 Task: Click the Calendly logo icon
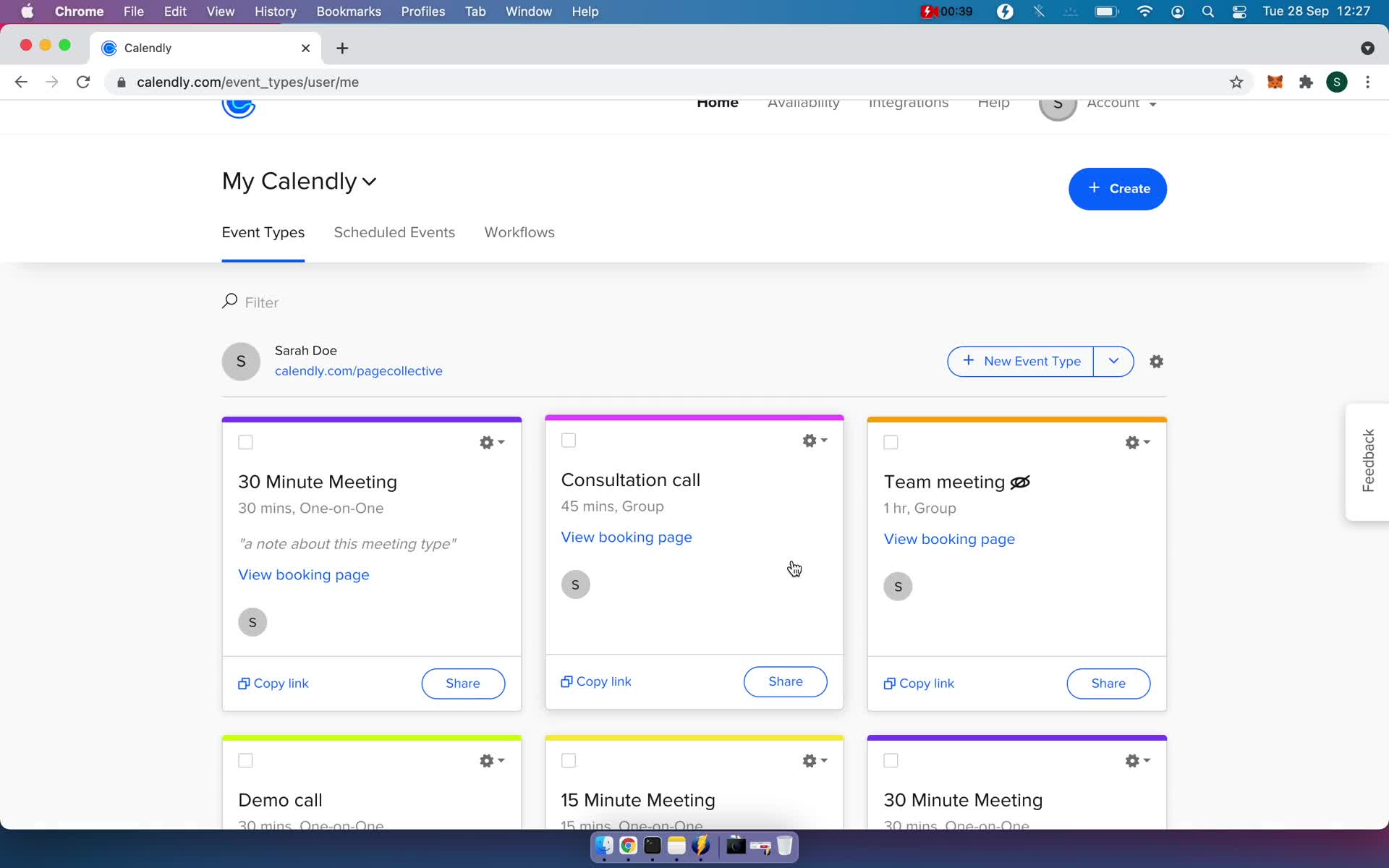pyautogui.click(x=239, y=108)
